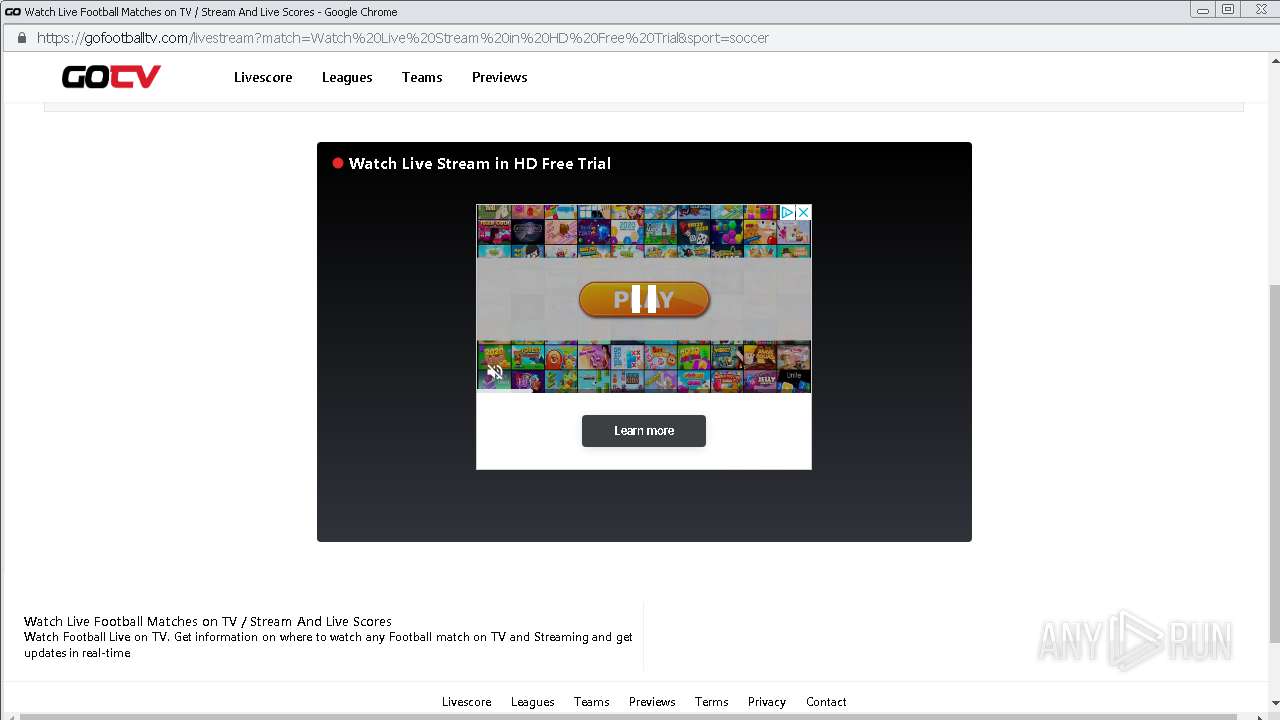Unmute the ad video speaker icon
Image resolution: width=1280 pixels, height=720 pixels.
(x=495, y=373)
